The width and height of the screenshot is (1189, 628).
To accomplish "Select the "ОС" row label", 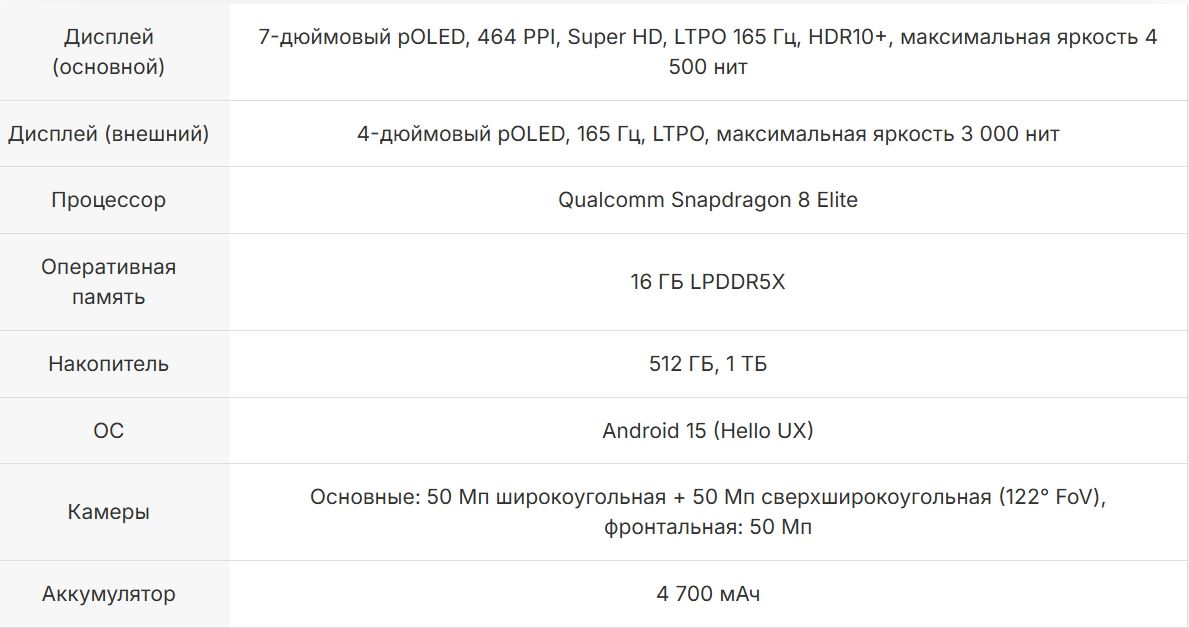I will tap(108, 431).
